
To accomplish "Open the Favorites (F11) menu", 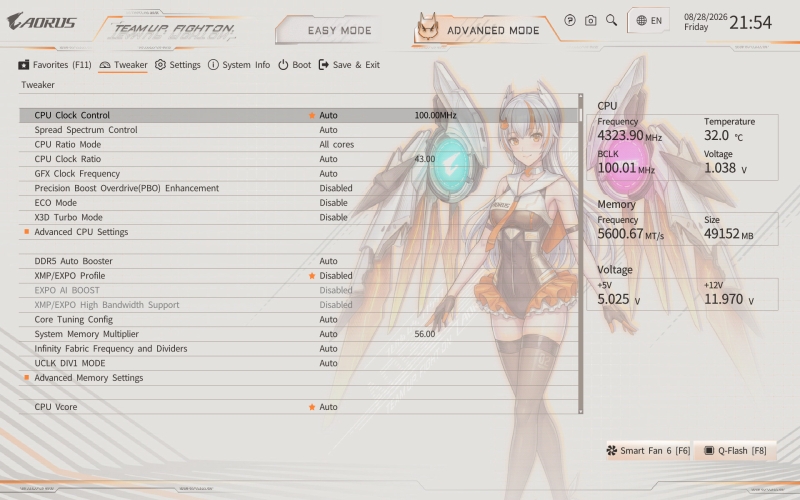I will coord(55,65).
